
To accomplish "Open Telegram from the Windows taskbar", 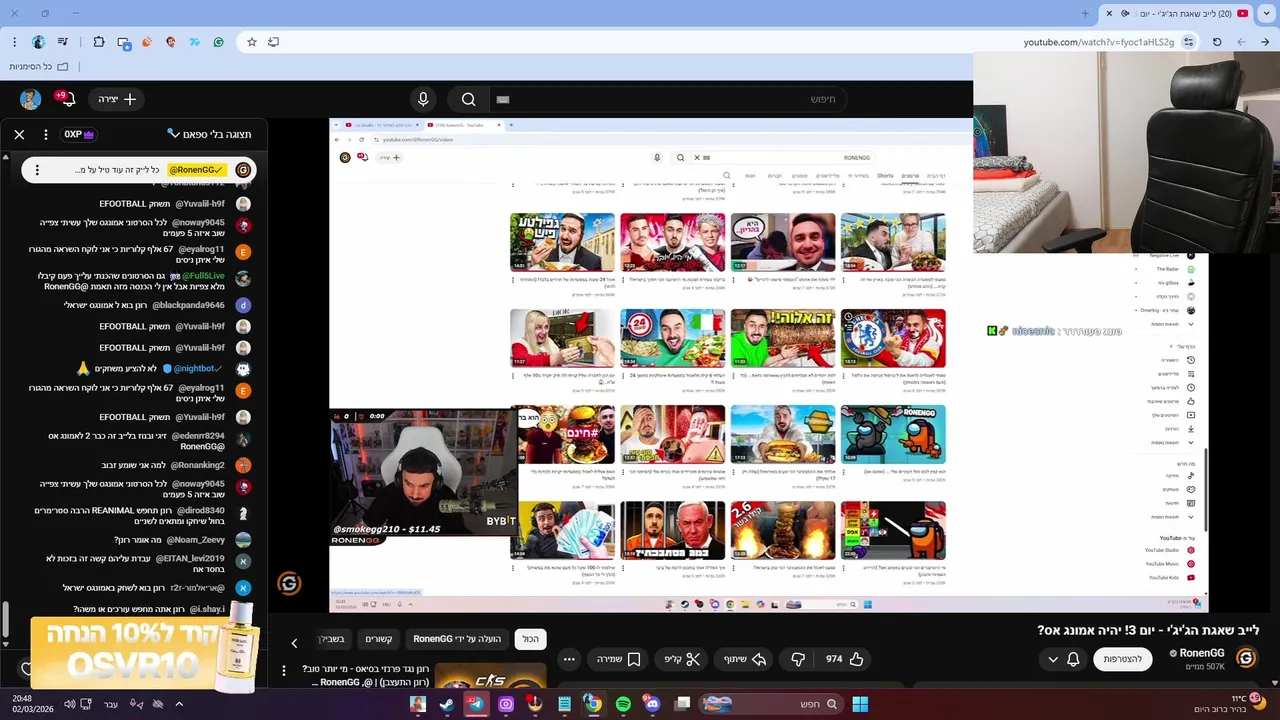I will coord(476,704).
